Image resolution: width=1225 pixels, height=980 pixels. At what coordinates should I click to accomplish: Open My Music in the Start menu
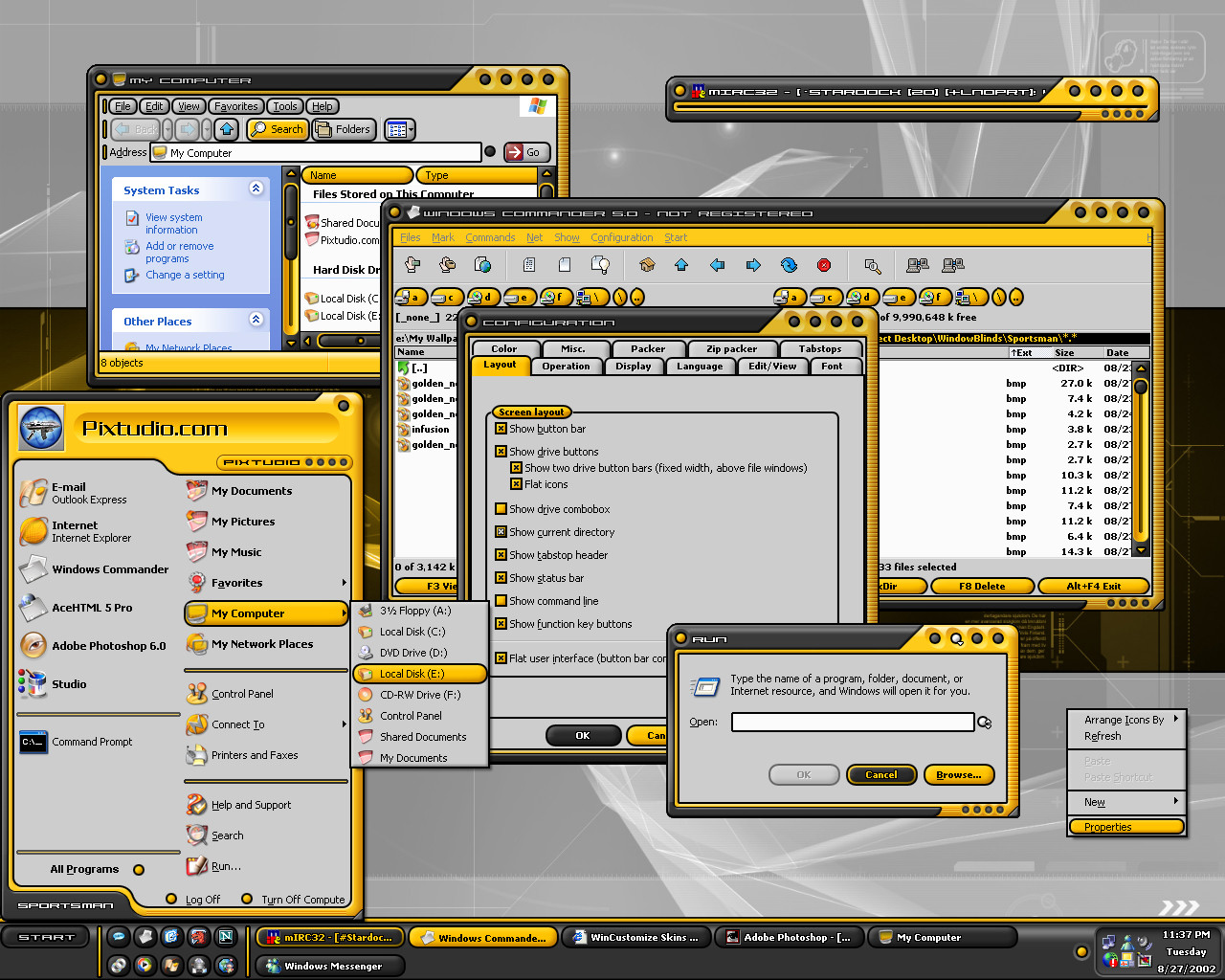(x=225, y=552)
